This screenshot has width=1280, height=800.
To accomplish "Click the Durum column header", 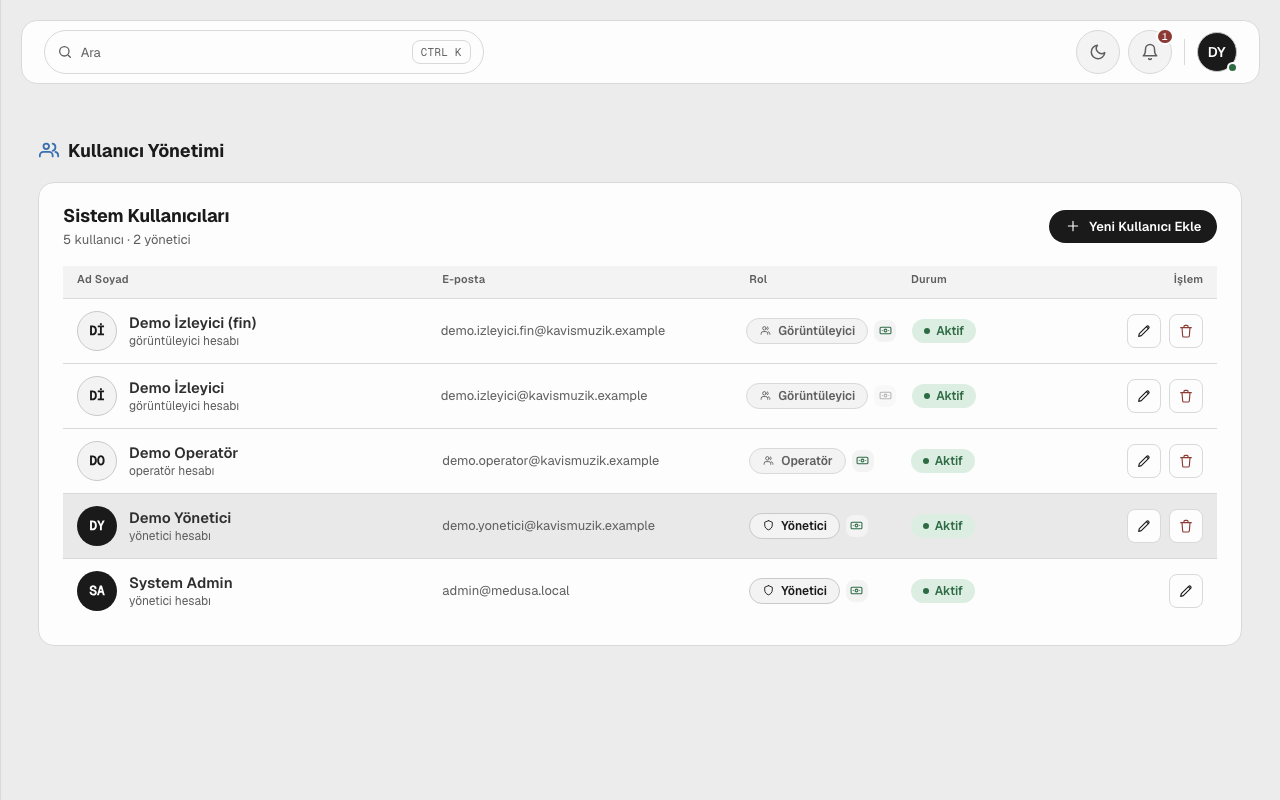I will [928, 280].
